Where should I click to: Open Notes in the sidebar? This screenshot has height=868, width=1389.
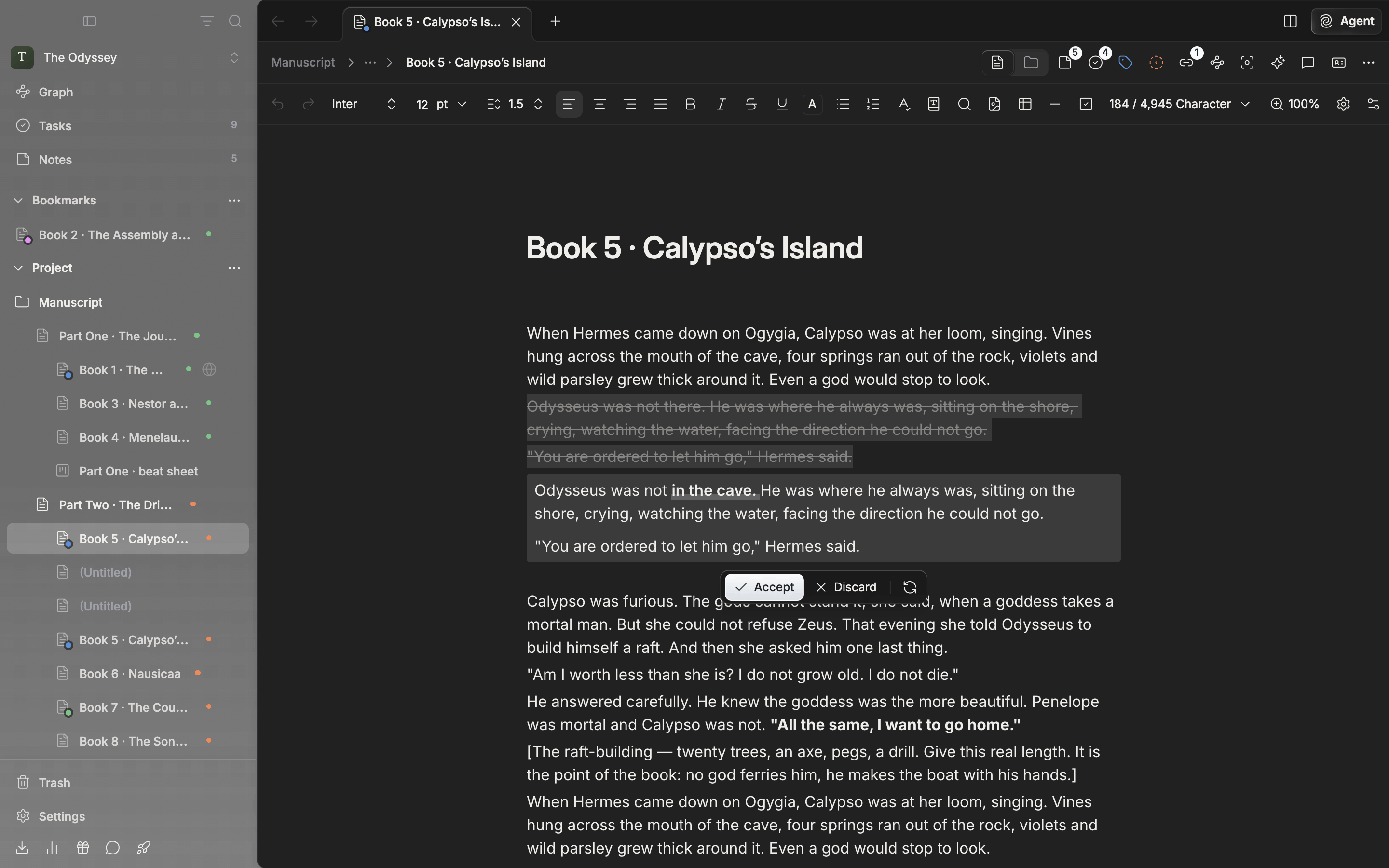pyautogui.click(x=128, y=160)
